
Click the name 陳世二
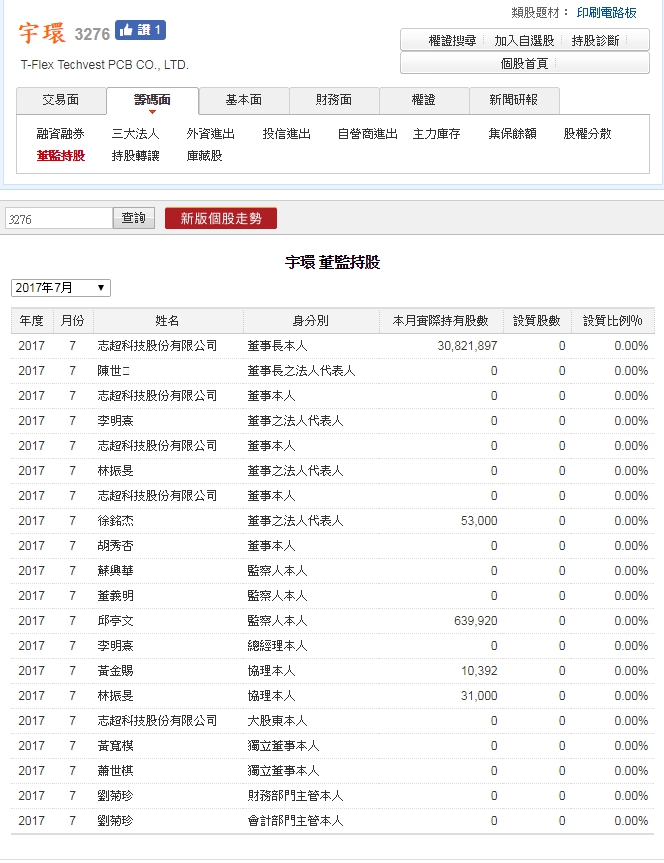(114, 371)
